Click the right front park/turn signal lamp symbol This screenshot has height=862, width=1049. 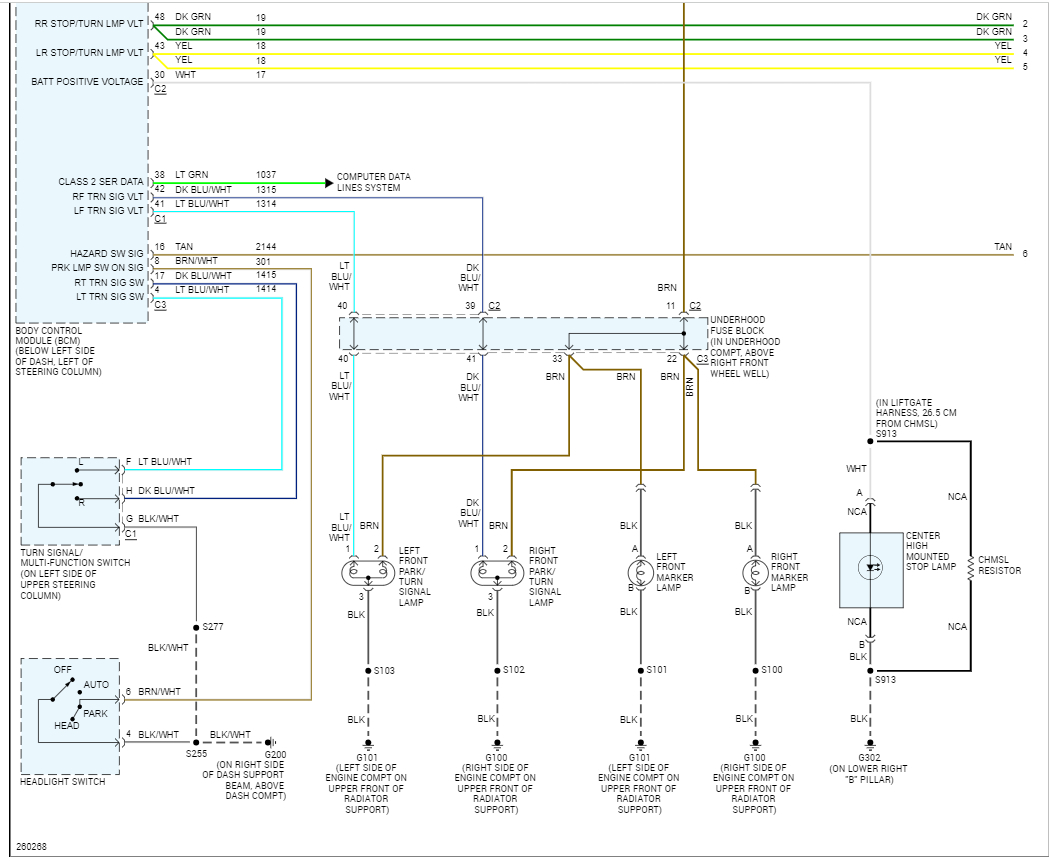click(x=496, y=574)
